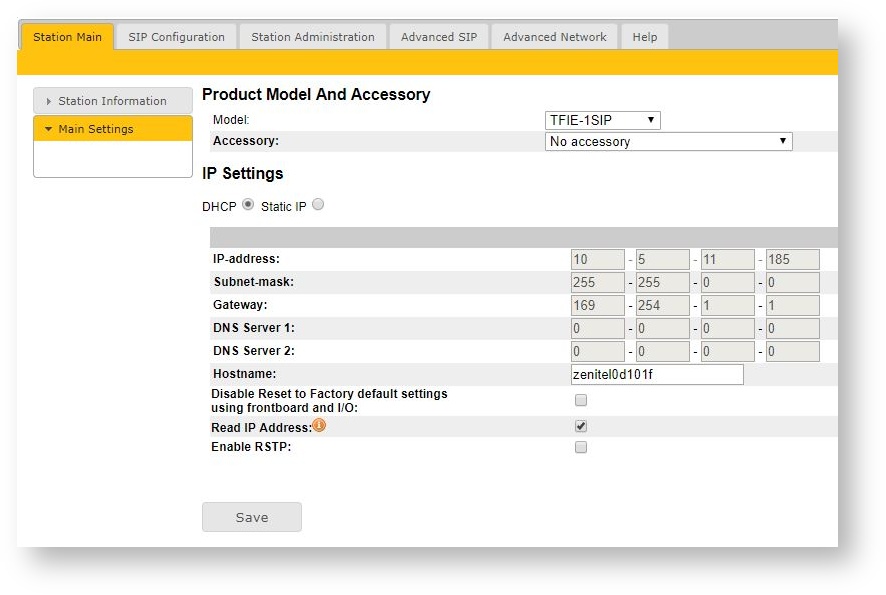Screen dimensions: 886x595
Task: Select the Station Main tab
Action: (67, 37)
